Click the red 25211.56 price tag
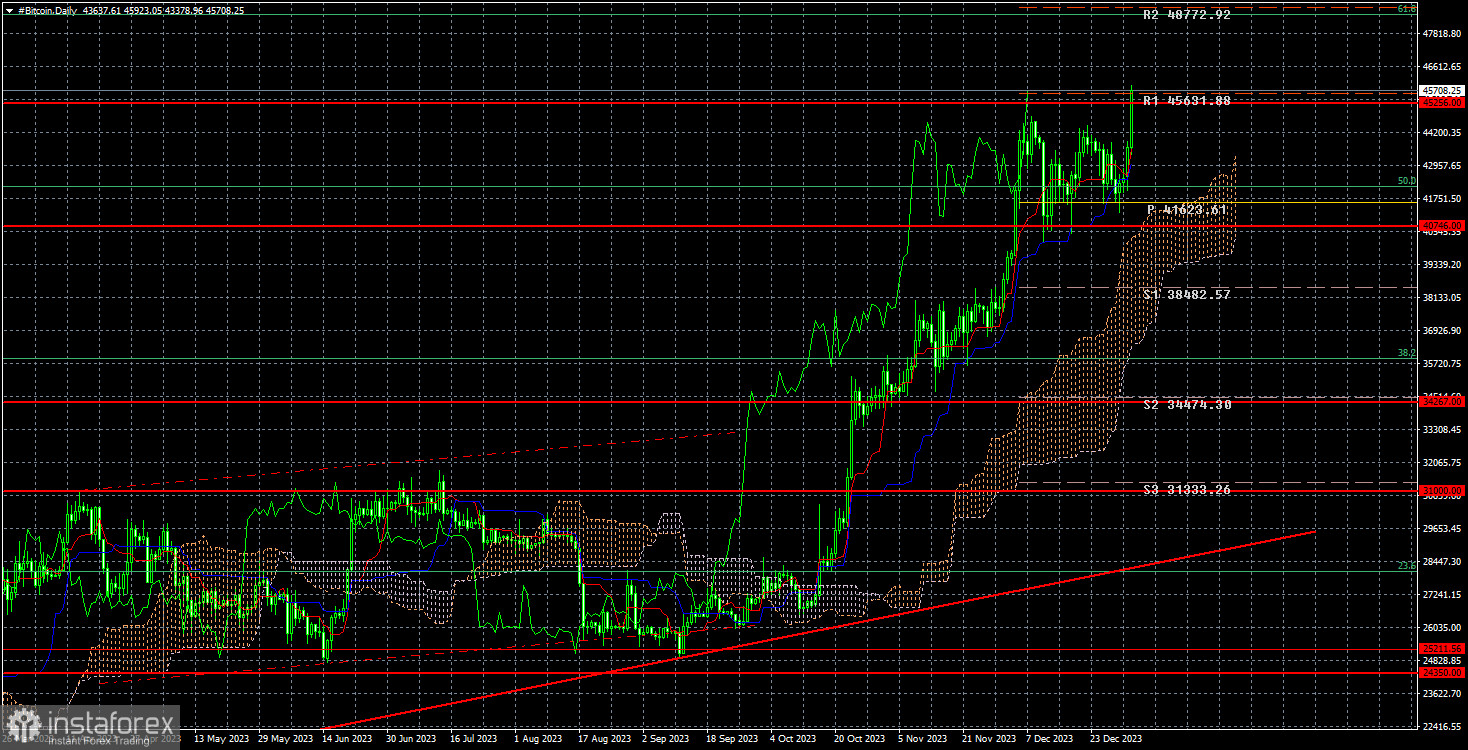The height and width of the screenshot is (750, 1468). (x=1442, y=649)
